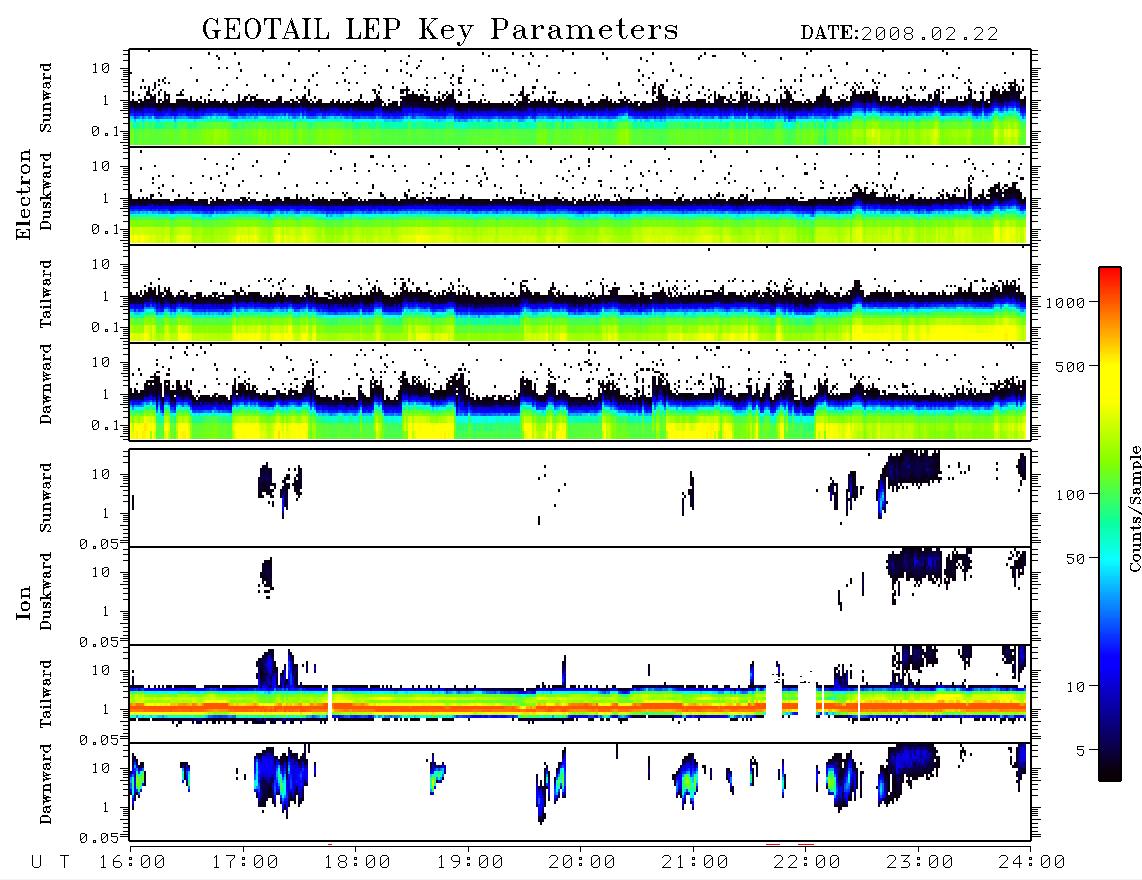The image size is (1142, 880).
Task: Click the "GEOTAIL LEP Key Parameters" title
Action: pyautogui.click(x=440, y=30)
